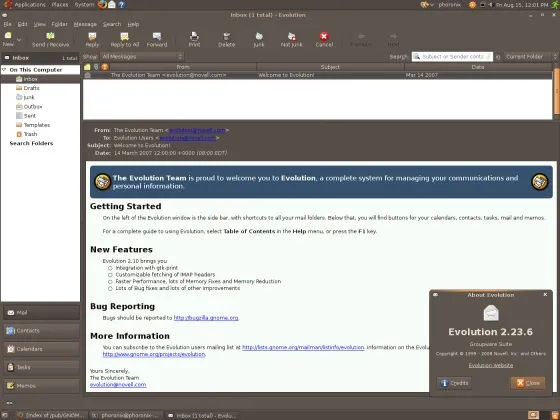
Task: Open the Search menu
Action: click(112, 24)
